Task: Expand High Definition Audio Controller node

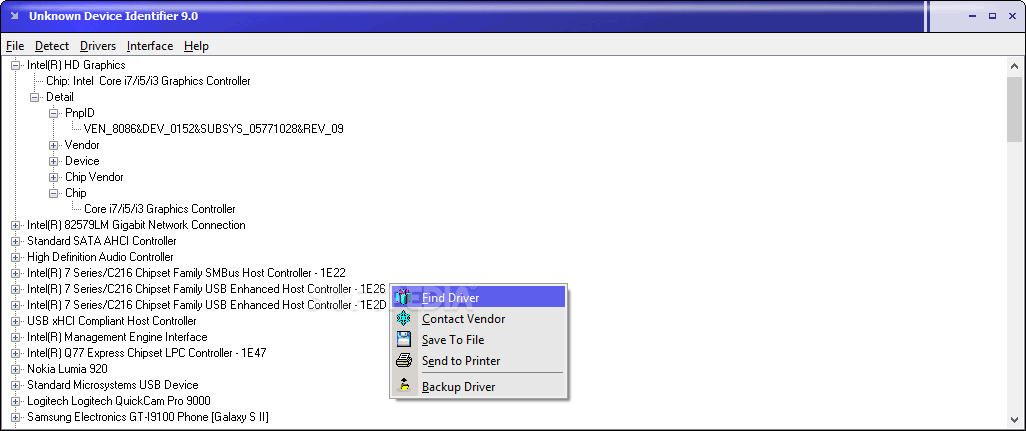Action: [16, 258]
